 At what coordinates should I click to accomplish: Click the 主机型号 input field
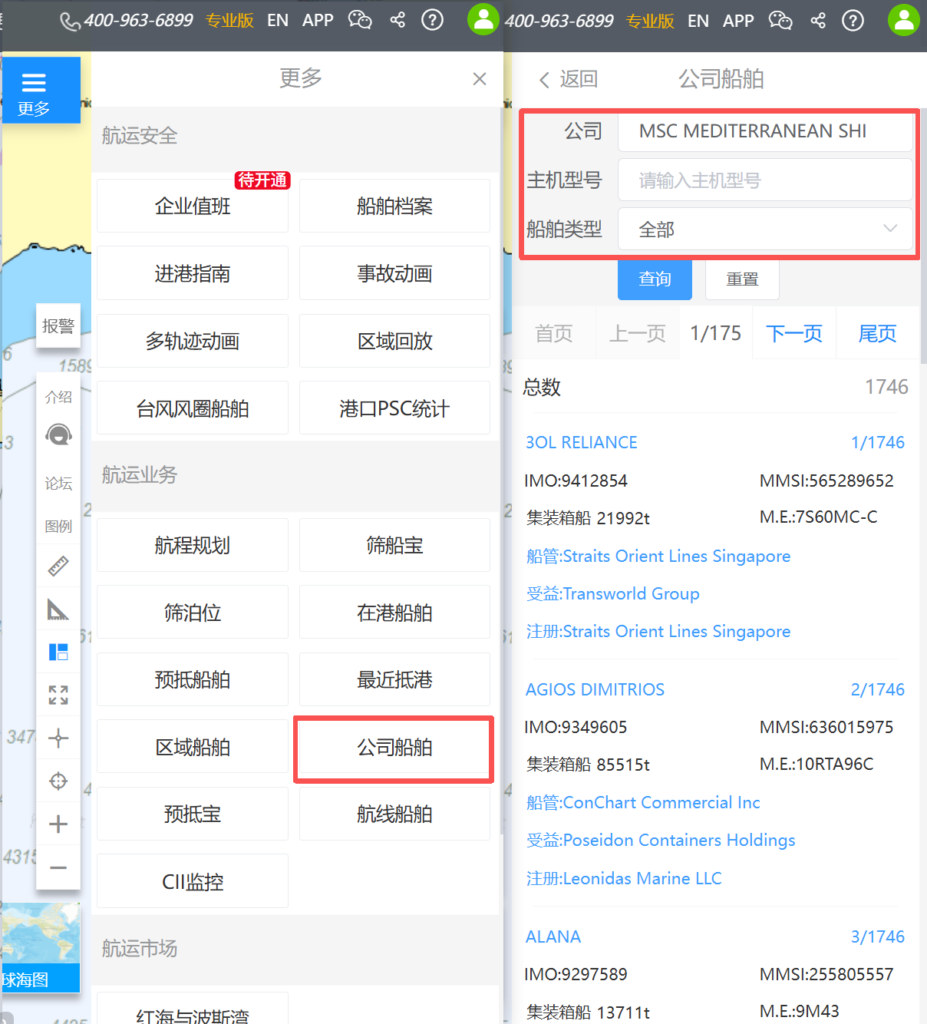coord(765,180)
